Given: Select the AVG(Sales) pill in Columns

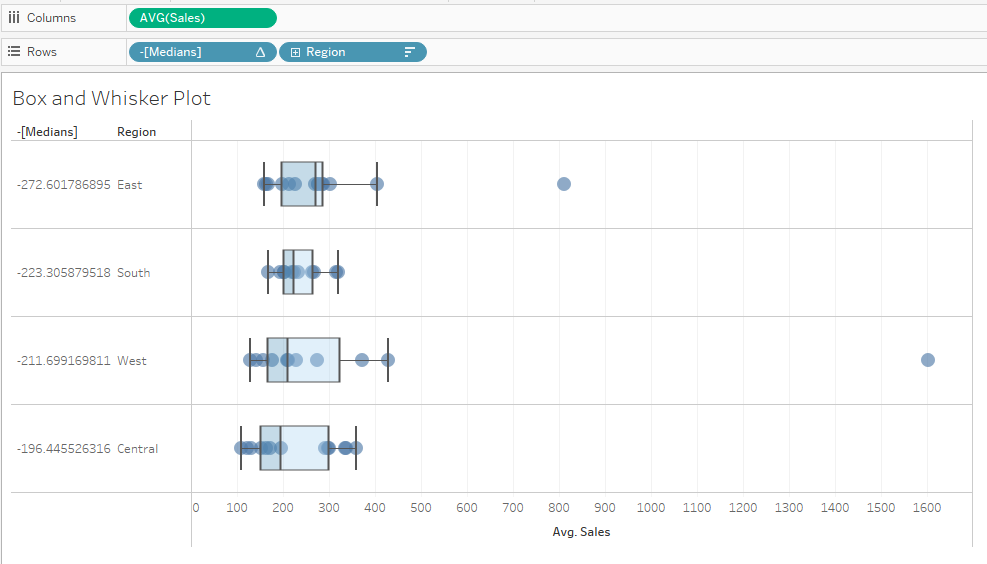Looking at the screenshot, I should [x=202, y=18].
